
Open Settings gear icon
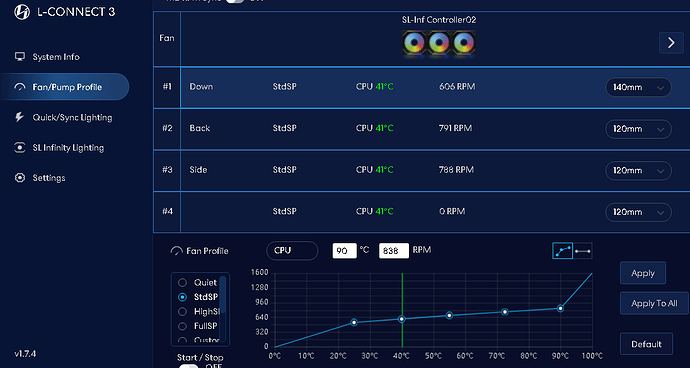pyautogui.click(x=20, y=178)
